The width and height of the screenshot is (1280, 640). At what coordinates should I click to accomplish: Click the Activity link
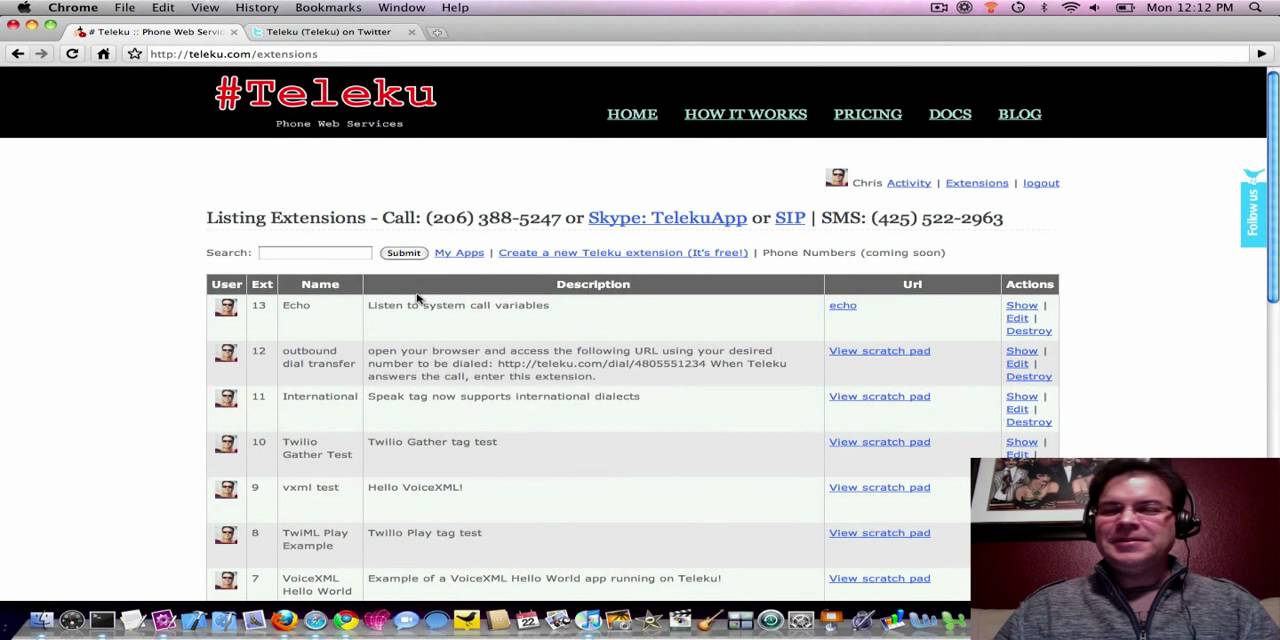tap(908, 183)
